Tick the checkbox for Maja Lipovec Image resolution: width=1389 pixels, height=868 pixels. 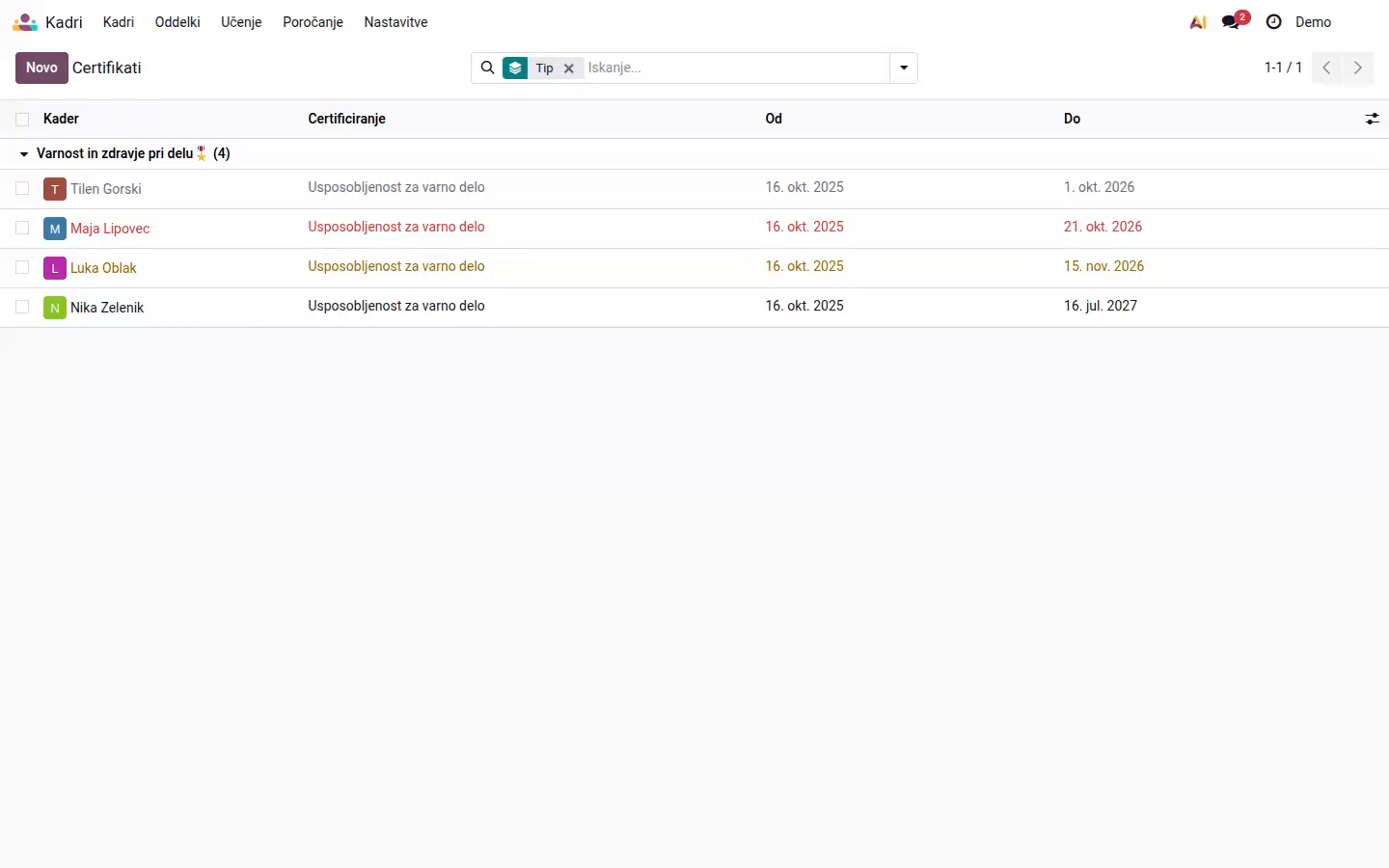pyautogui.click(x=22, y=228)
